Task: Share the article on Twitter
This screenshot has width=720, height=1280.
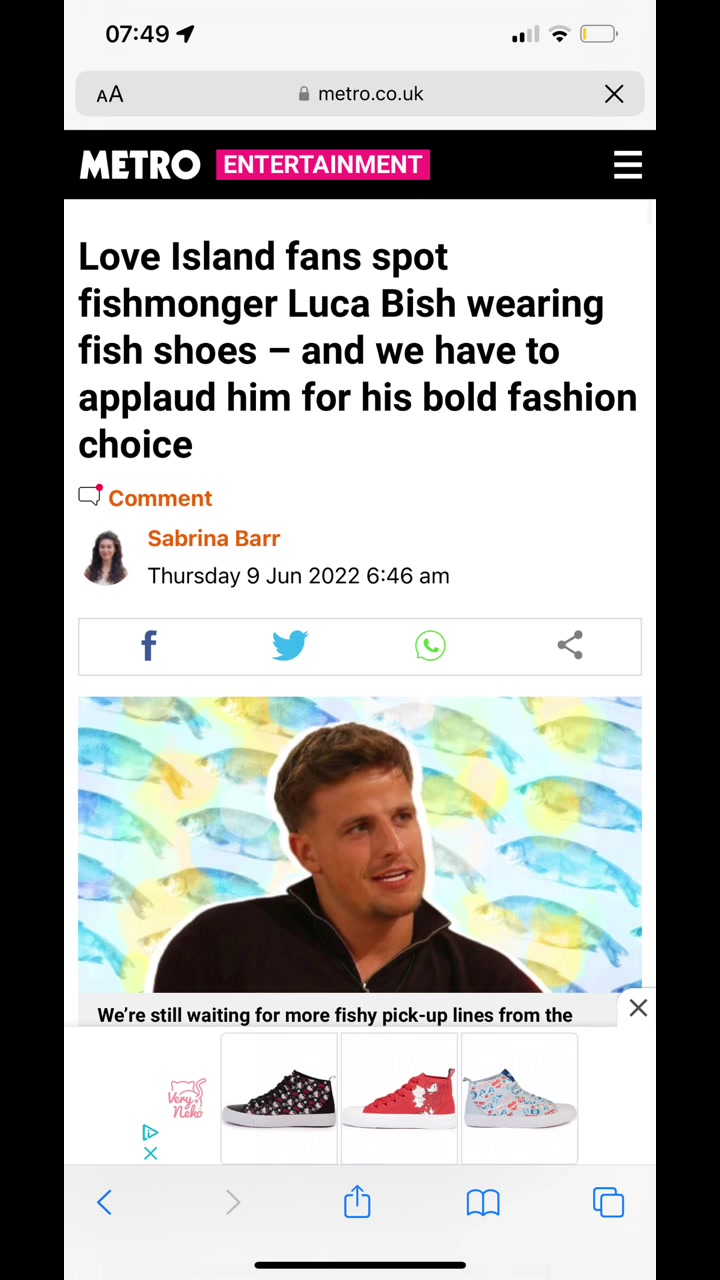Action: 290,646
